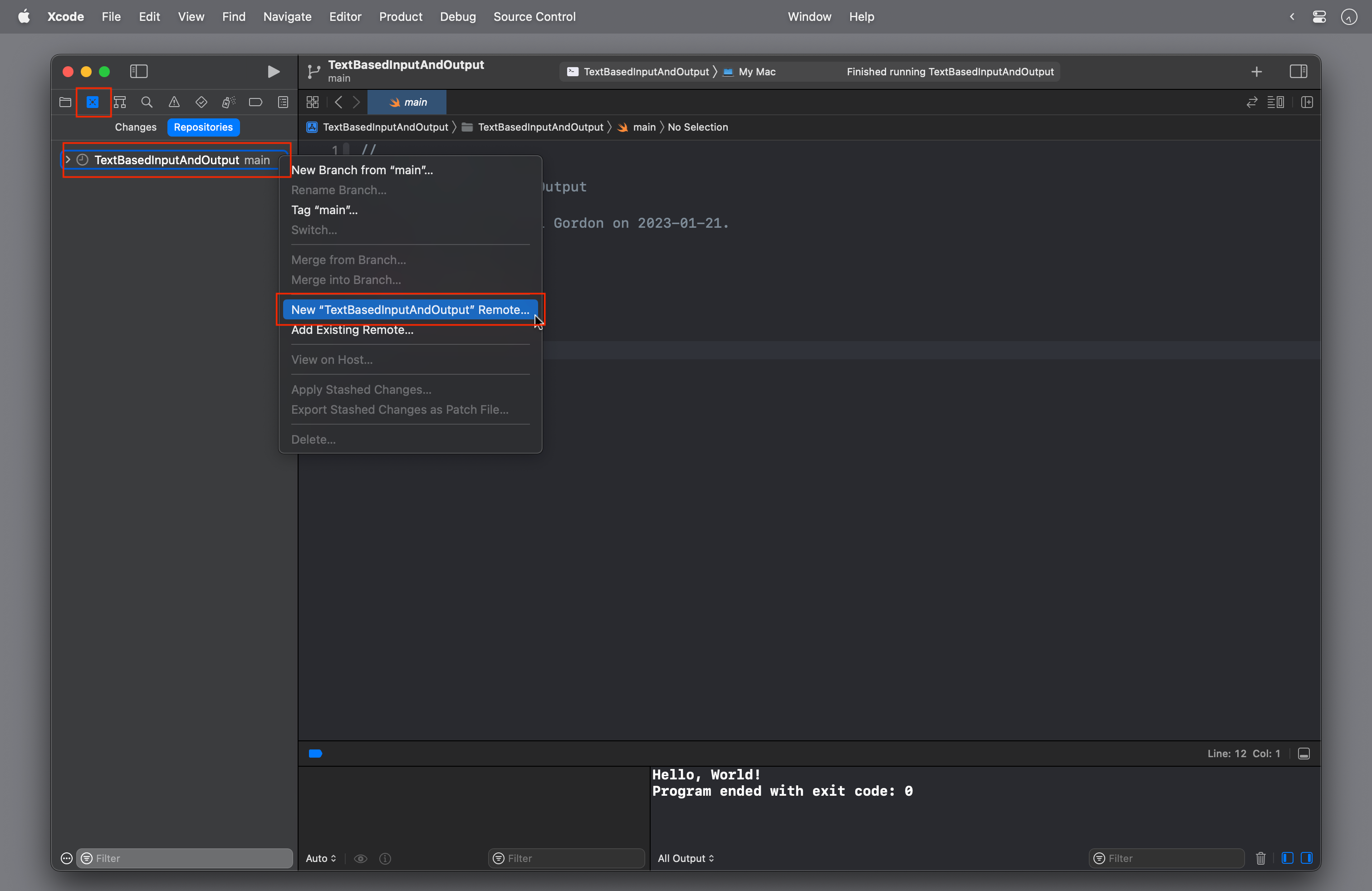Open the Help menu
The width and height of the screenshot is (1372, 891).
pyautogui.click(x=861, y=17)
